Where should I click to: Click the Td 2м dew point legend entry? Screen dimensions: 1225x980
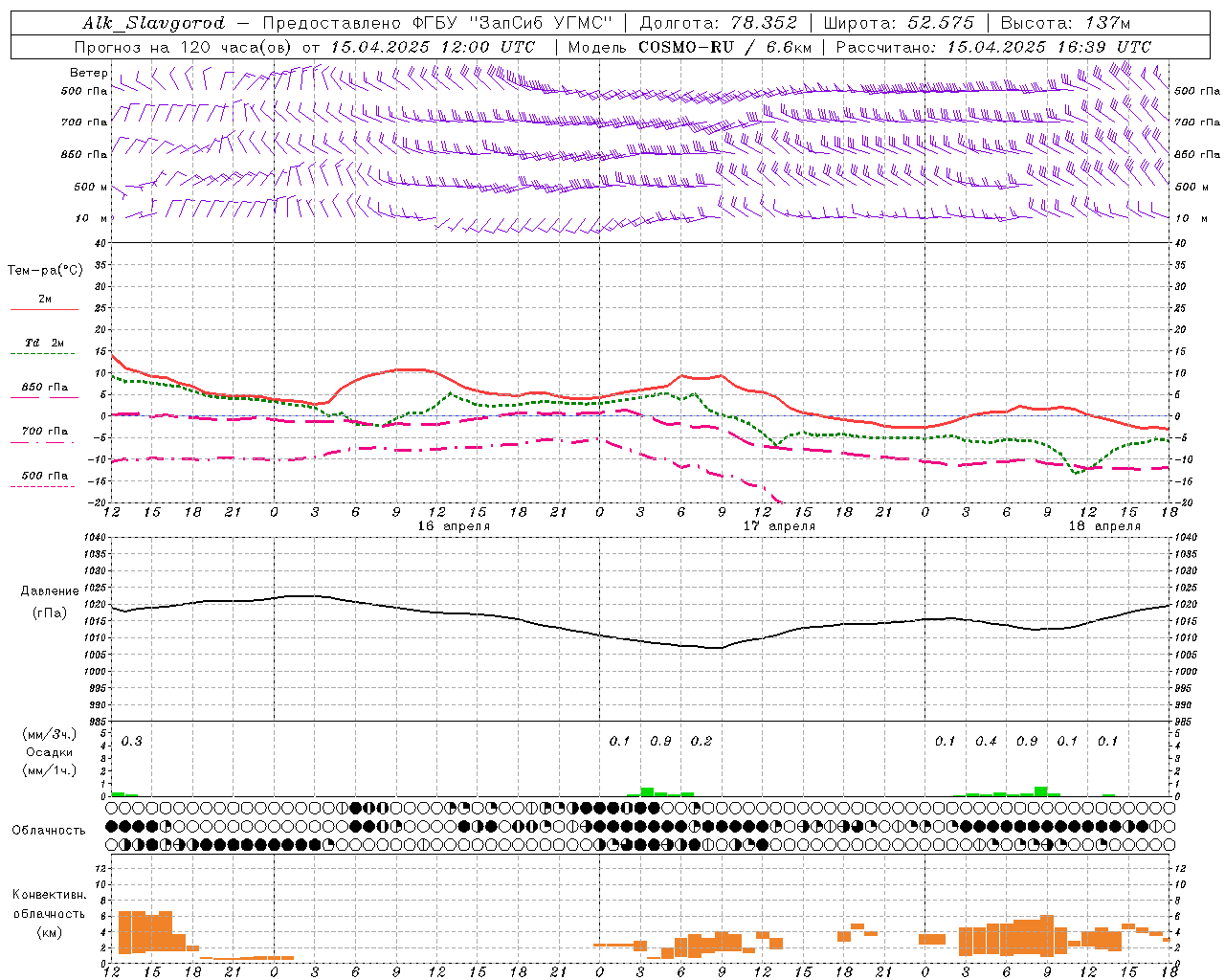pyautogui.click(x=44, y=343)
